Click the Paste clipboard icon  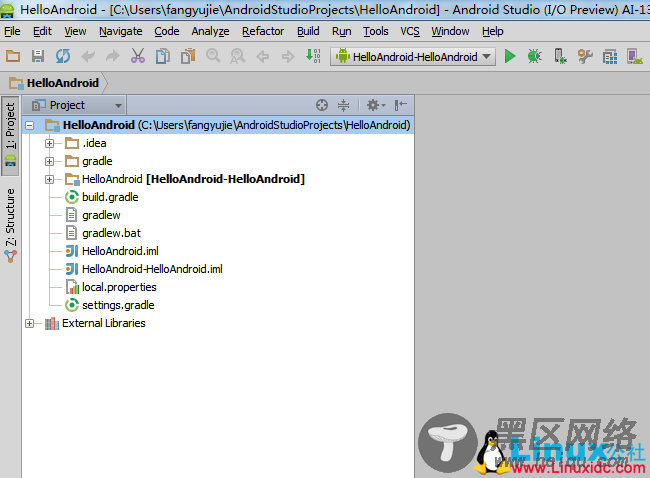[x=188, y=56]
